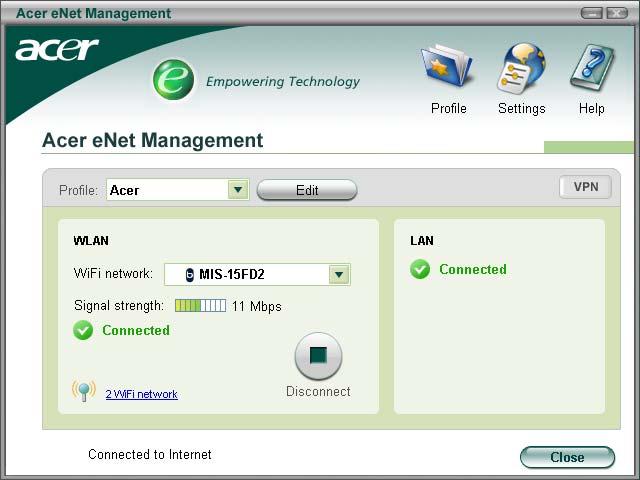The width and height of the screenshot is (640, 480).
Task: Click the signal strength bar indicator
Action: pos(200,305)
